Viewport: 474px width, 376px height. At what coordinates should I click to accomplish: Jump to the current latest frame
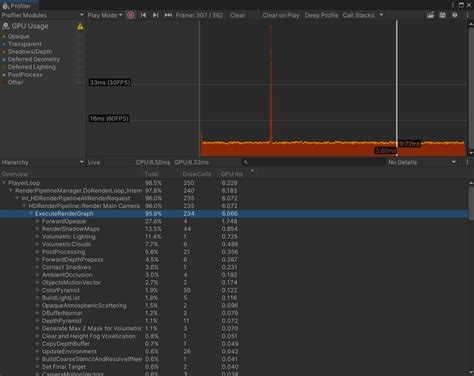coord(168,15)
